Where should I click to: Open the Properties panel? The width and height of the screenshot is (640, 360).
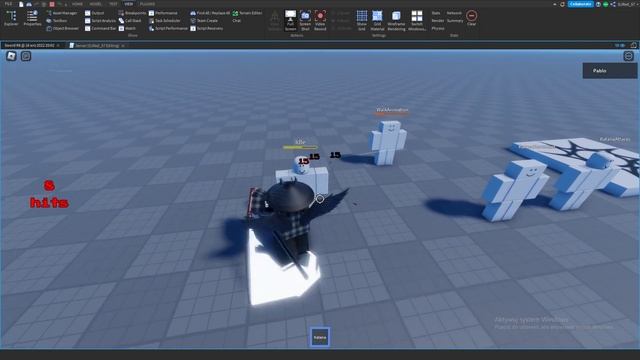[x=32, y=18]
